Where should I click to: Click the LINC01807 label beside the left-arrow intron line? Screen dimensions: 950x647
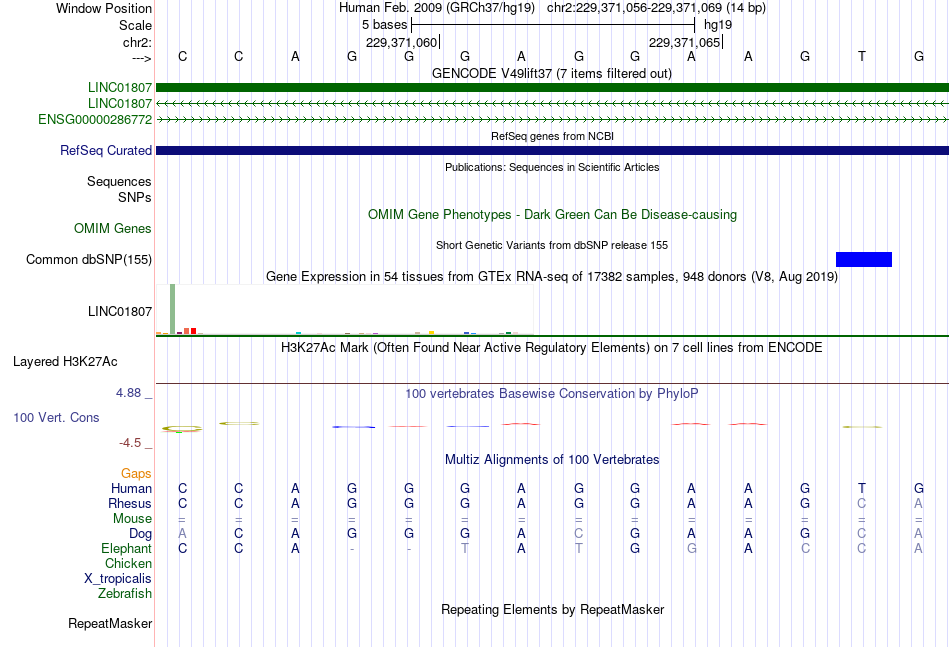click(120, 104)
